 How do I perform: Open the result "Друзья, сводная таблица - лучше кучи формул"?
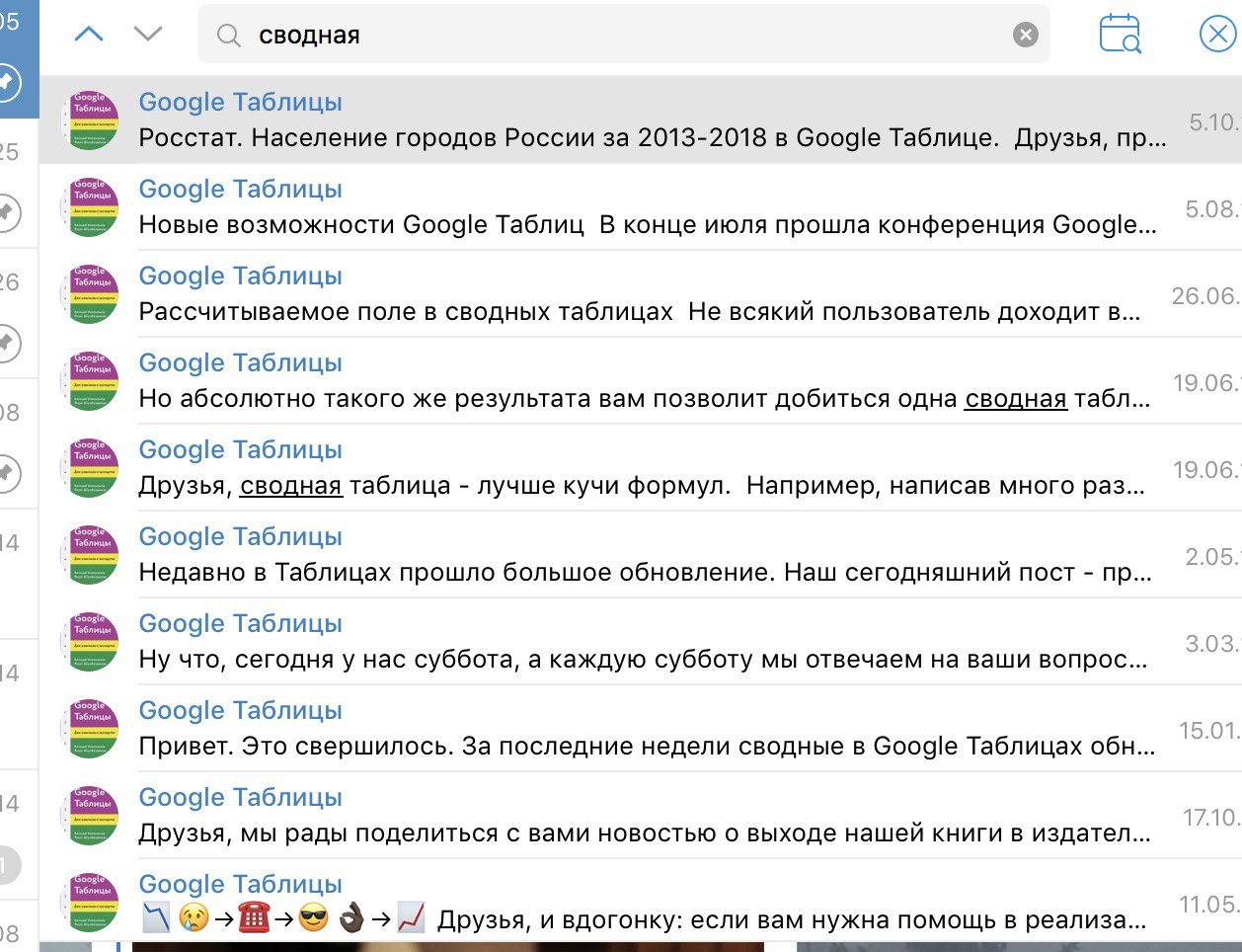[640, 468]
